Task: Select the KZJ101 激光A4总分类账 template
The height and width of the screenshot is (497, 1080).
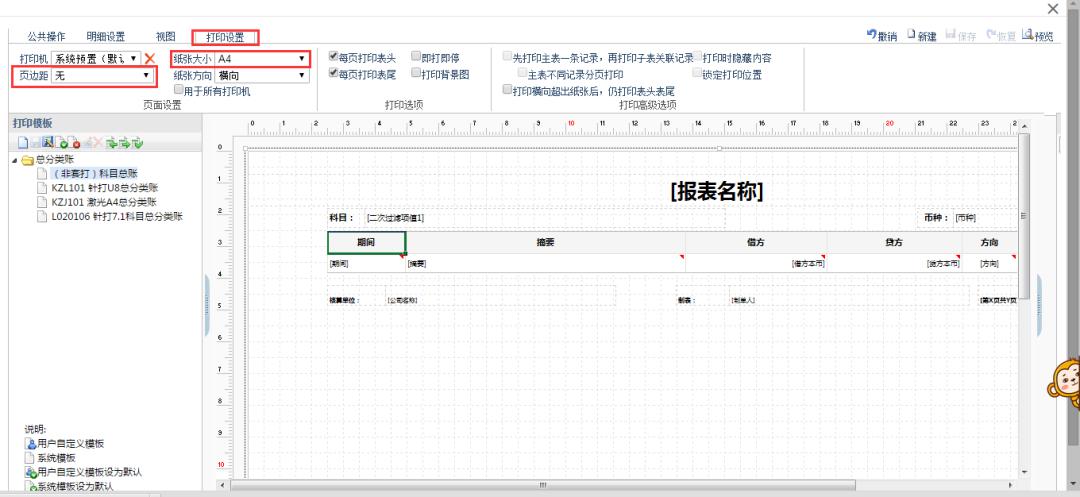Action: click(x=103, y=202)
